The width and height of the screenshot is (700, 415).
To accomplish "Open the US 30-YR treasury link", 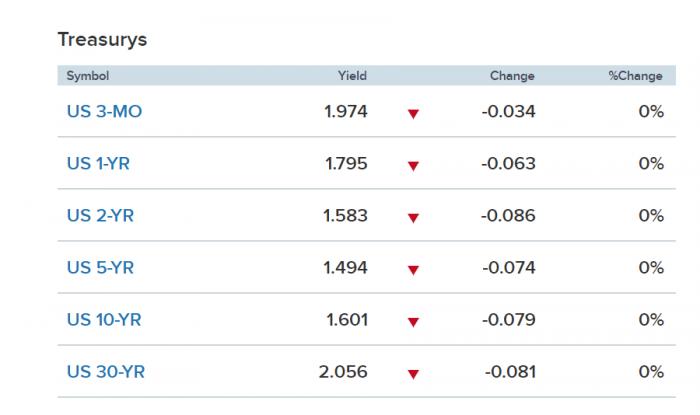I will coord(104,372).
